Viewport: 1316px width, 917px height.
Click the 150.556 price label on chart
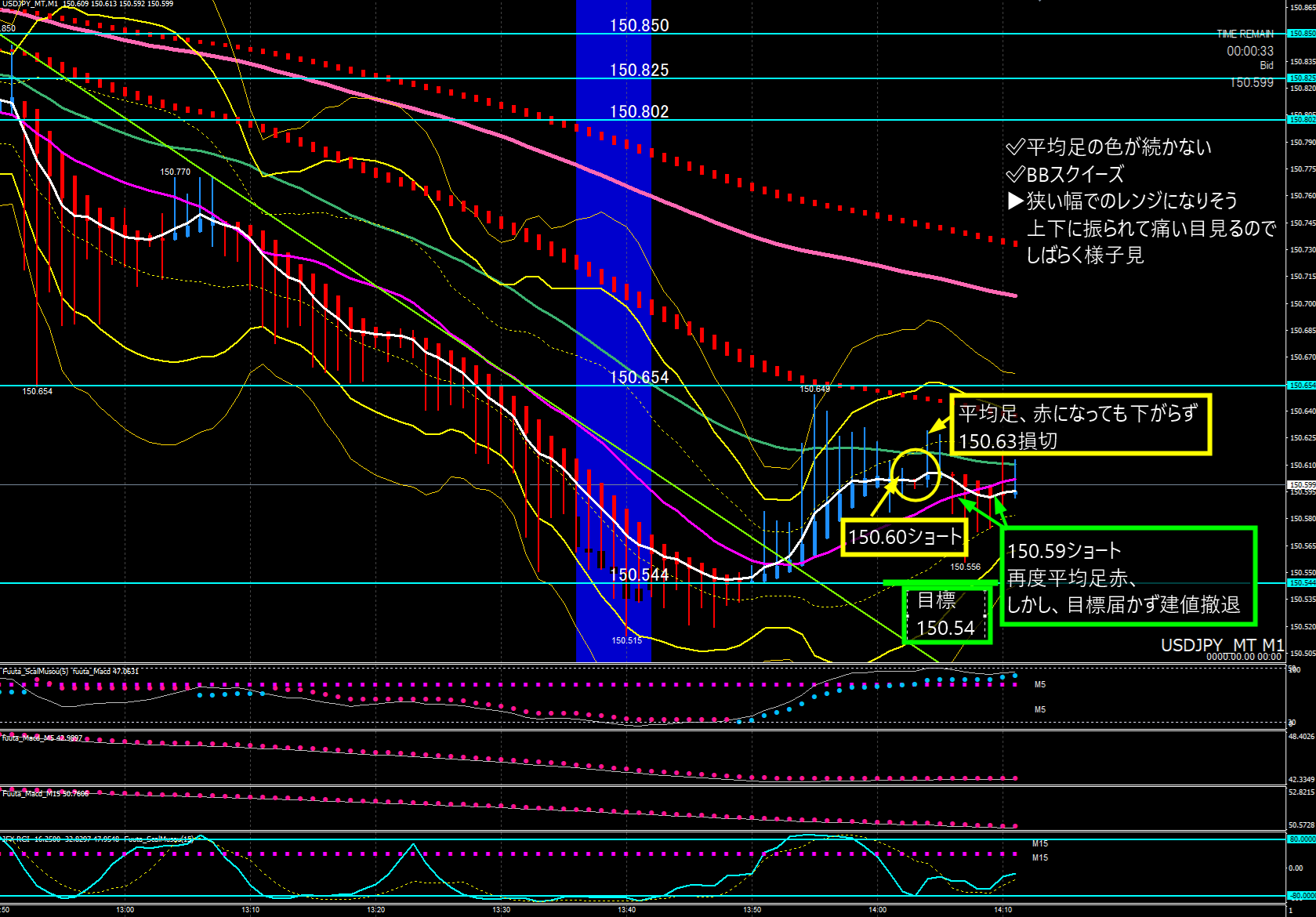966,567
